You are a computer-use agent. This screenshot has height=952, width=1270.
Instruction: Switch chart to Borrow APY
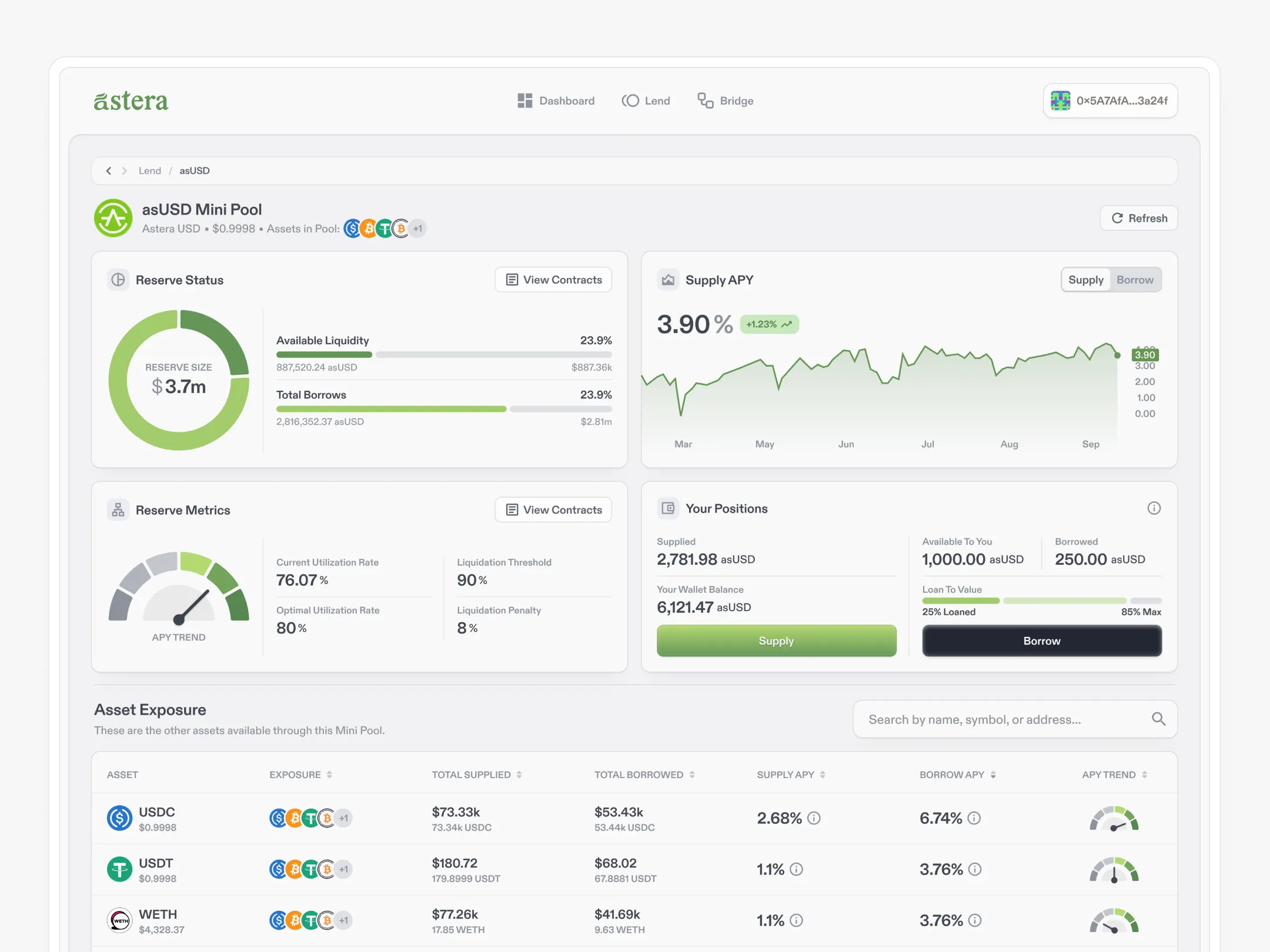coord(1134,280)
